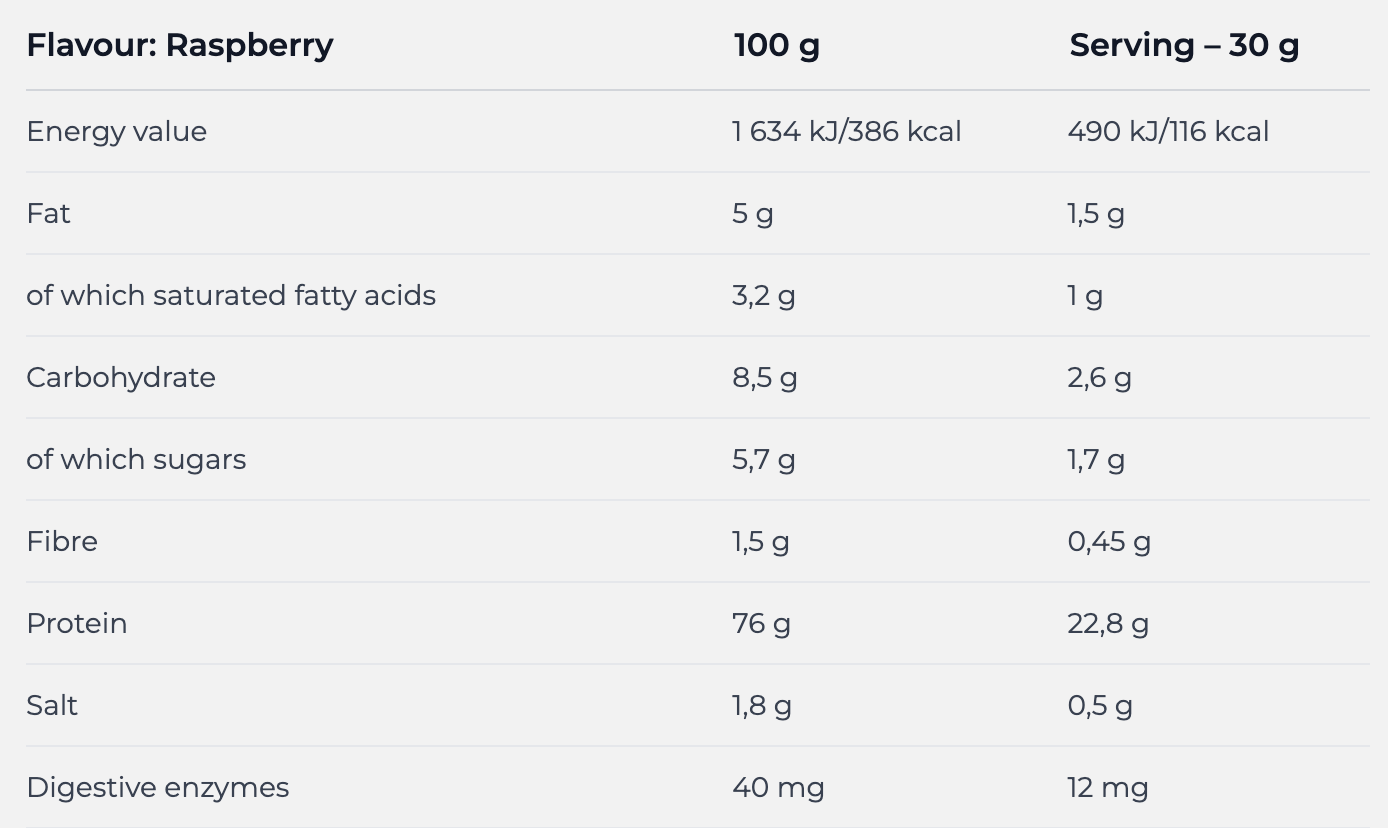Viewport: 1388px width, 828px height.
Task: Click the "Salt" row label
Action: point(52,705)
